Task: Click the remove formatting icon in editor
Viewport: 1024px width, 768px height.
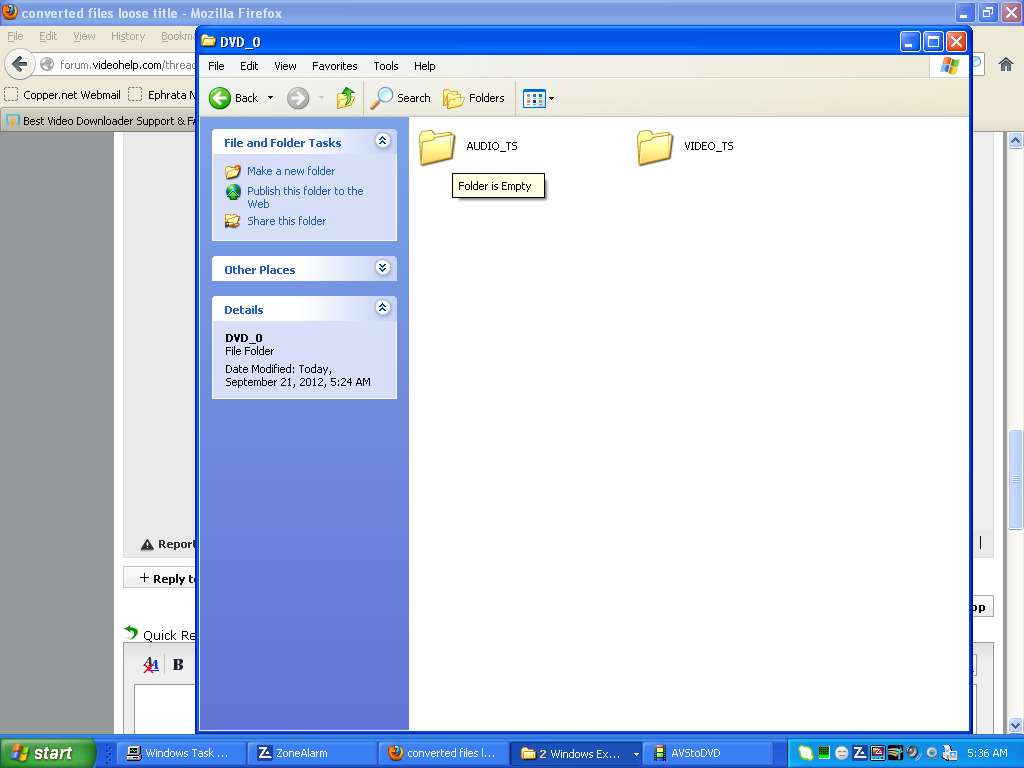Action: click(x=151, y=665)
